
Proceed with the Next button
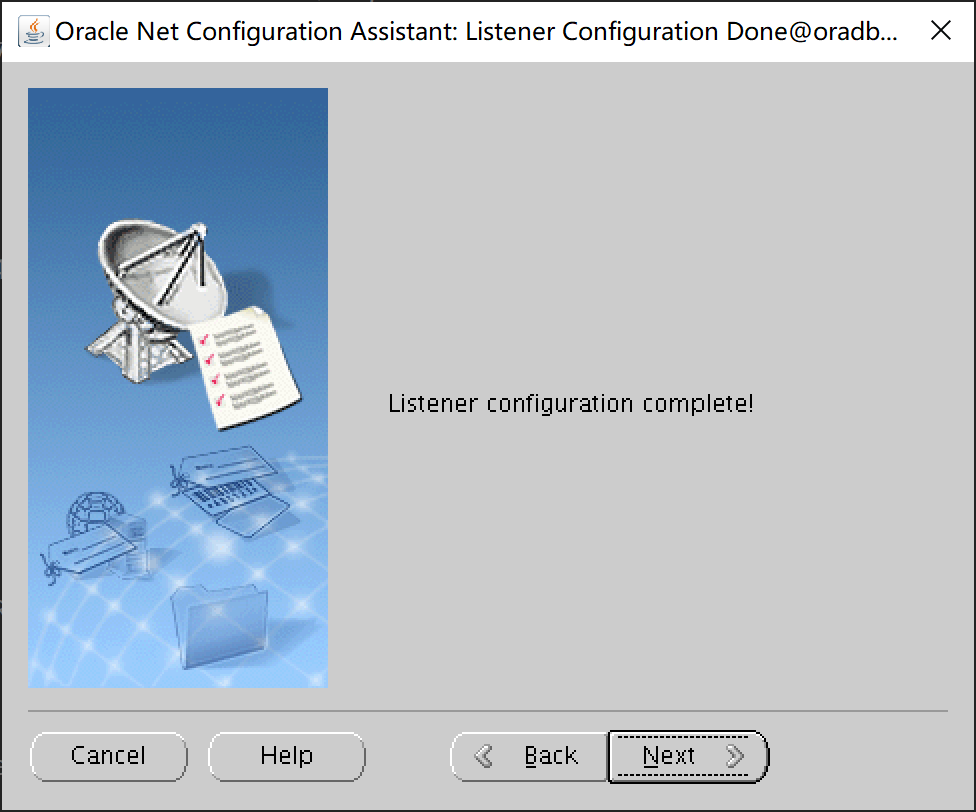[688, 756]
